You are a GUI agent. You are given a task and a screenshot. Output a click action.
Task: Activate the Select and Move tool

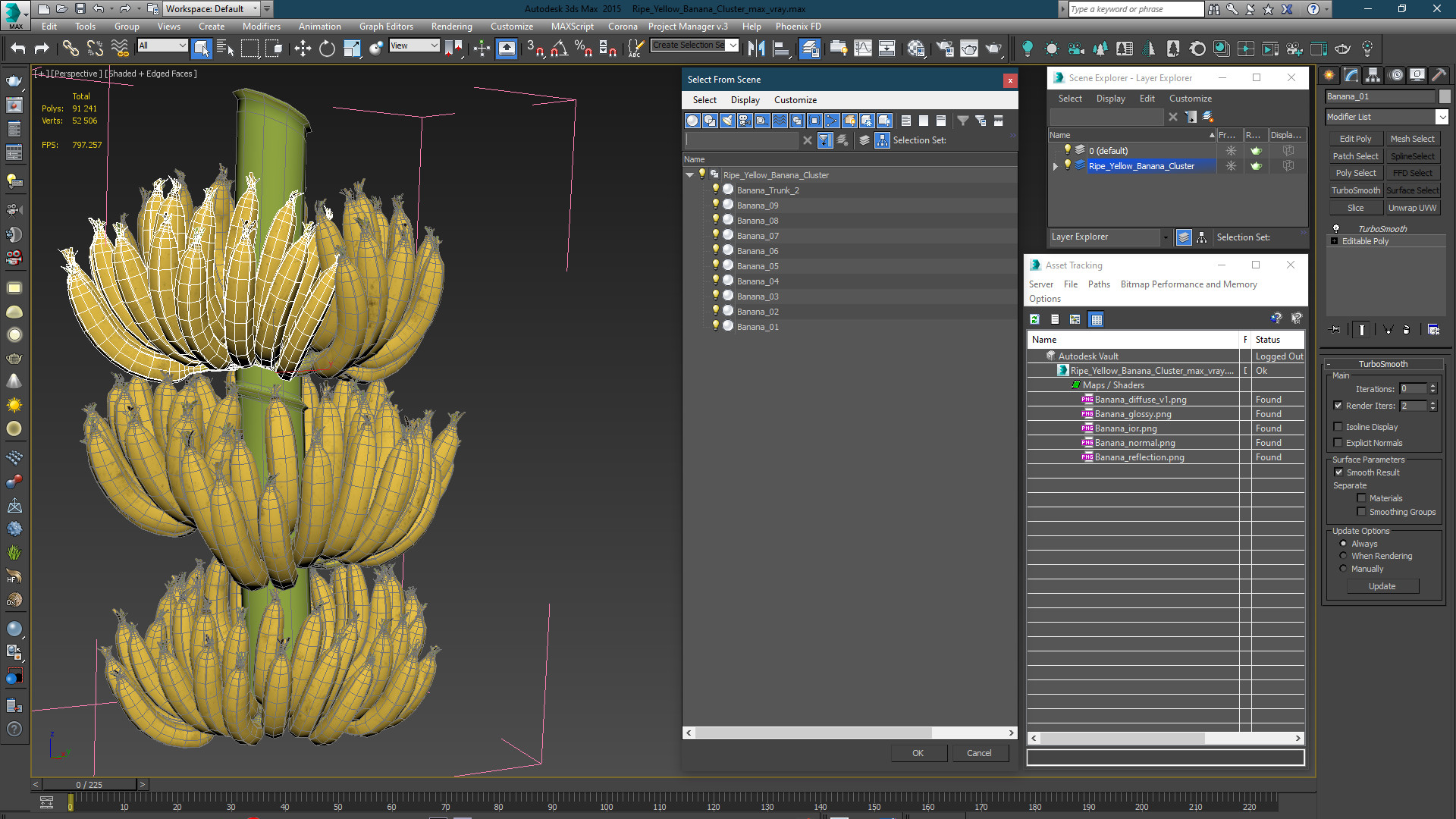coord(303,49)
